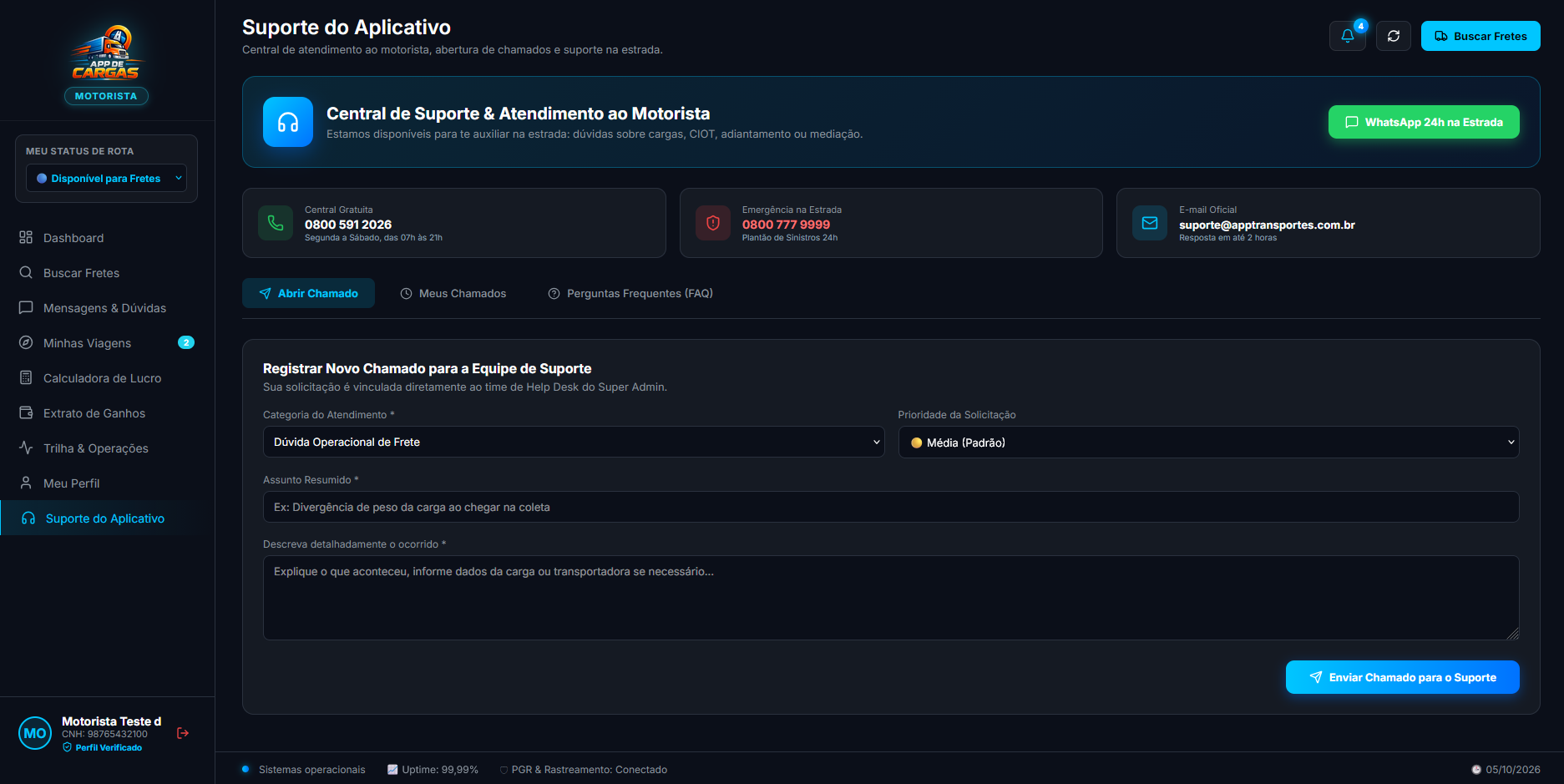
Task: Click the logout icon beside Motorista Teste
Action: pyautogui.click(x=183, y=733)
